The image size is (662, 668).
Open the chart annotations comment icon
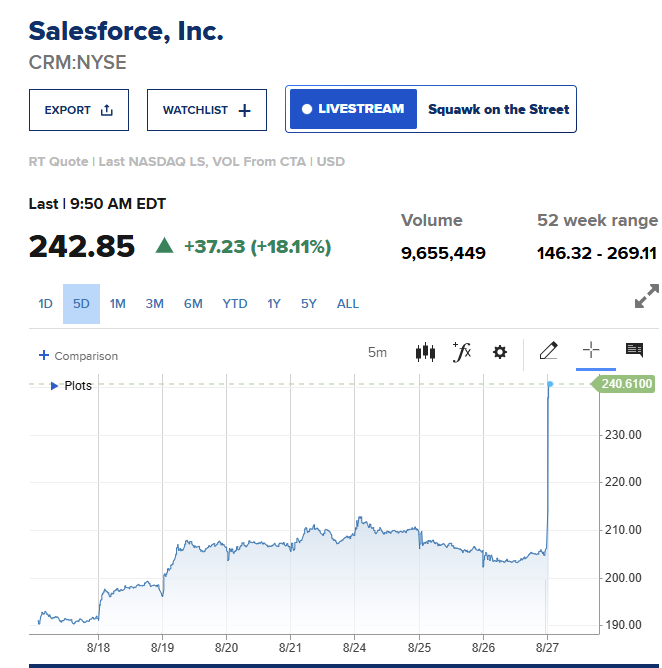(634, 350)
